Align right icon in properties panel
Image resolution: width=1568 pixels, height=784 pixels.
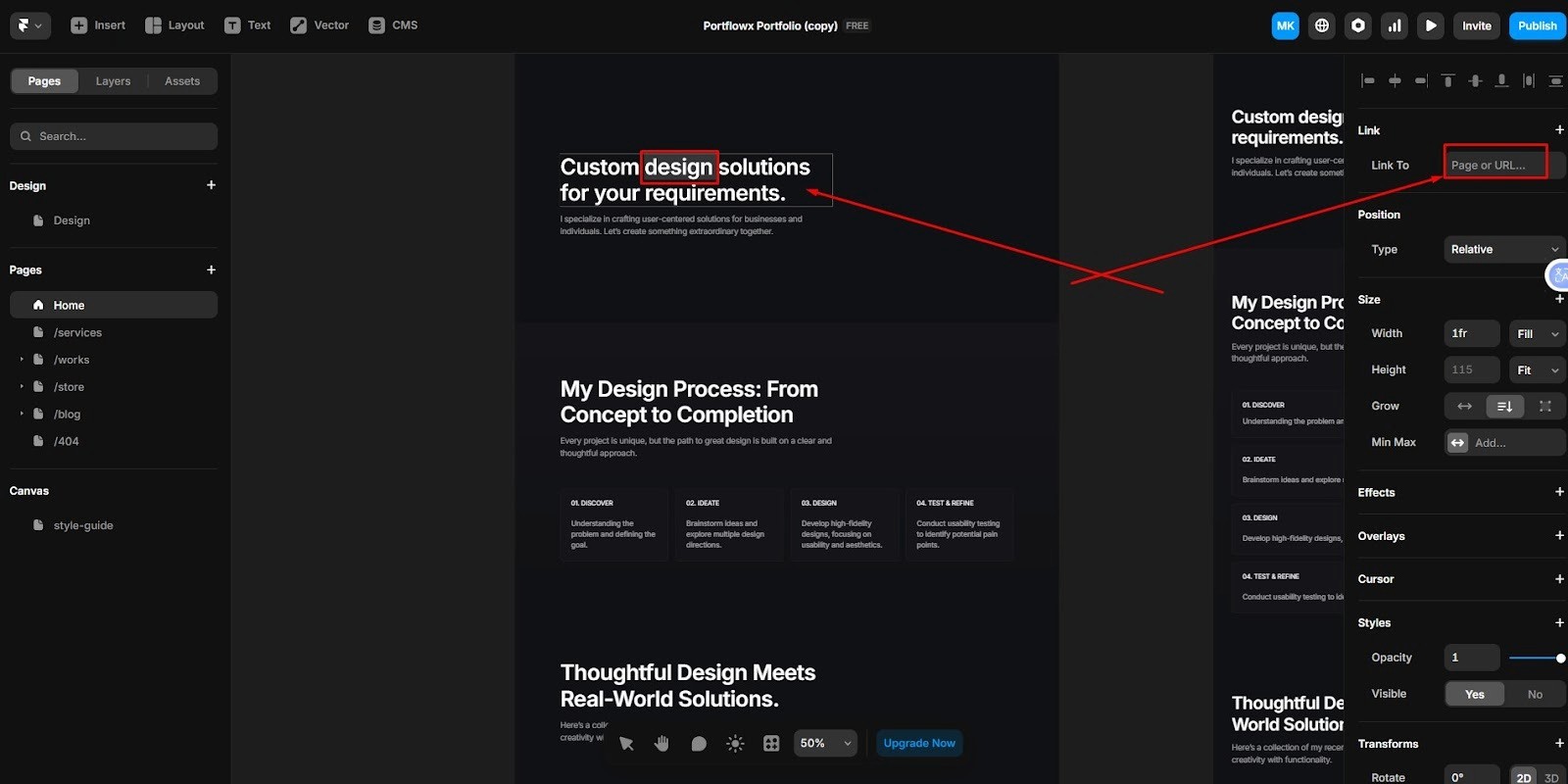coord(1421,80)
